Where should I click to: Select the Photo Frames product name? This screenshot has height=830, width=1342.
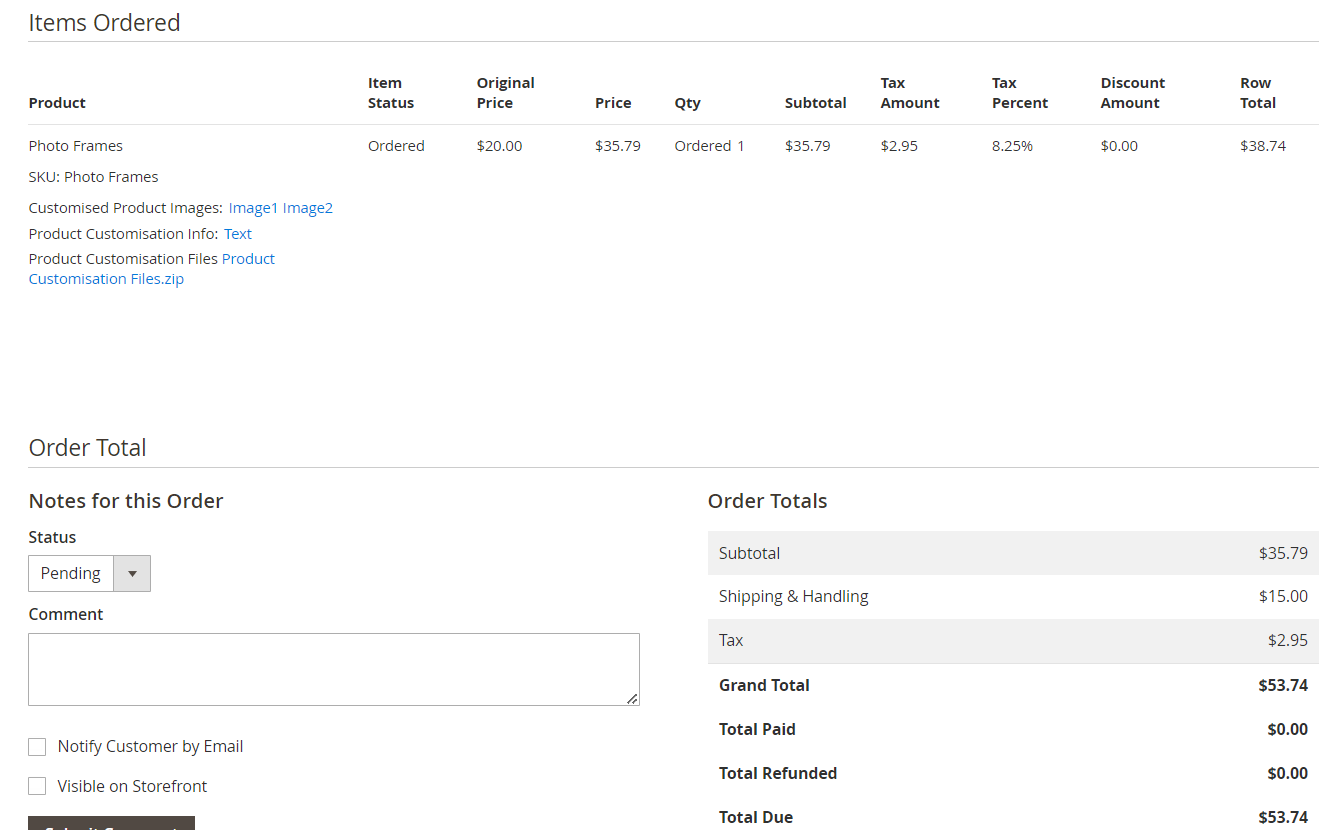pos(75,146)
